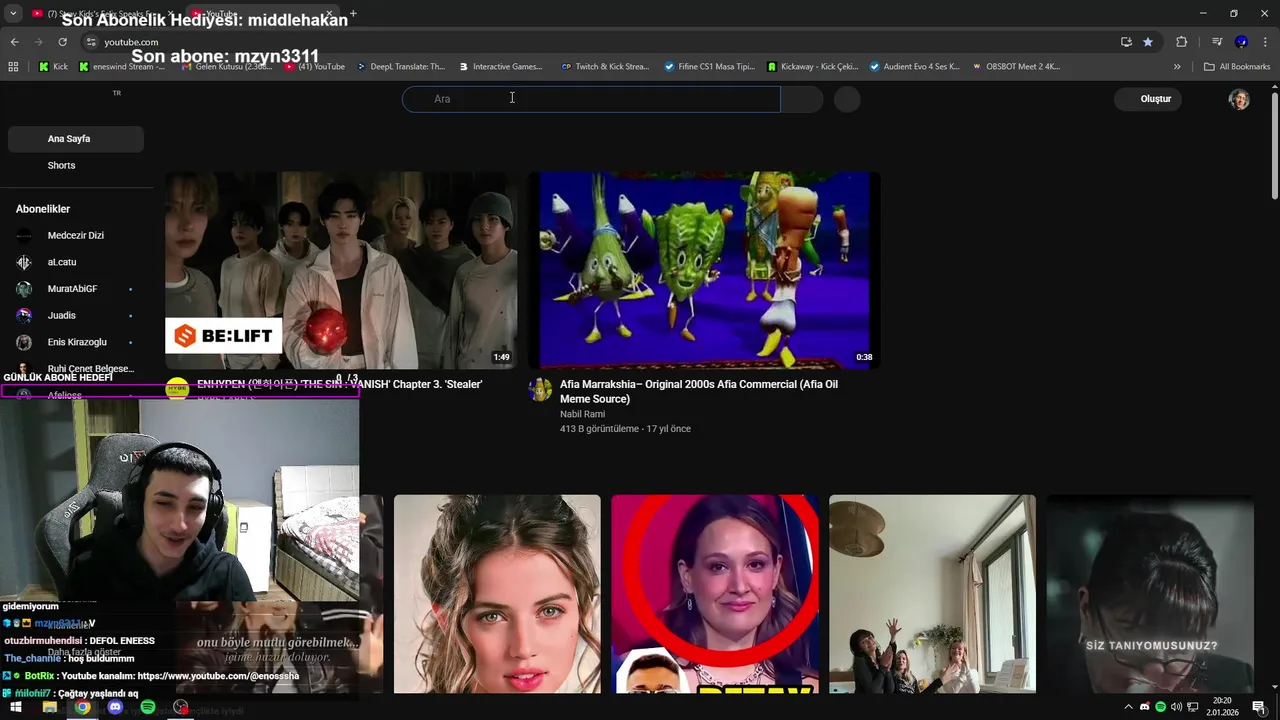Viewport: 1280px width, 720px height.
Task: Click the al.catu channel avatar icon
Action: (24, 262)
